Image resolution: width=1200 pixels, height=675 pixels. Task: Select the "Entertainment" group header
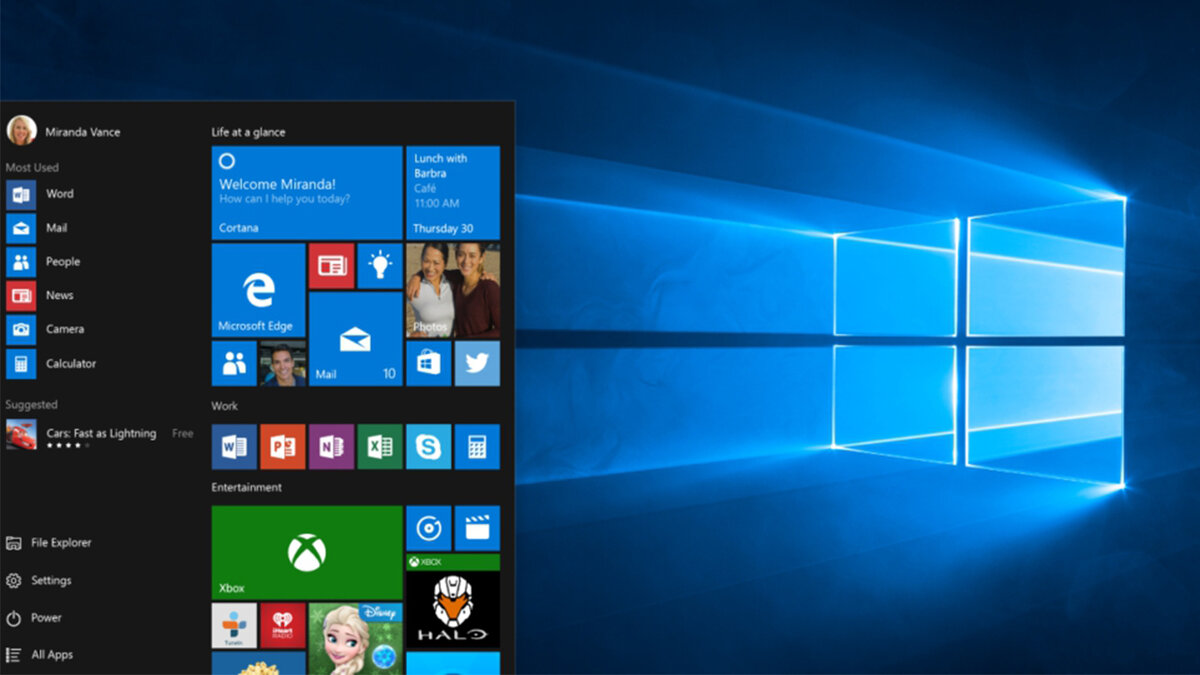[246, 488]
